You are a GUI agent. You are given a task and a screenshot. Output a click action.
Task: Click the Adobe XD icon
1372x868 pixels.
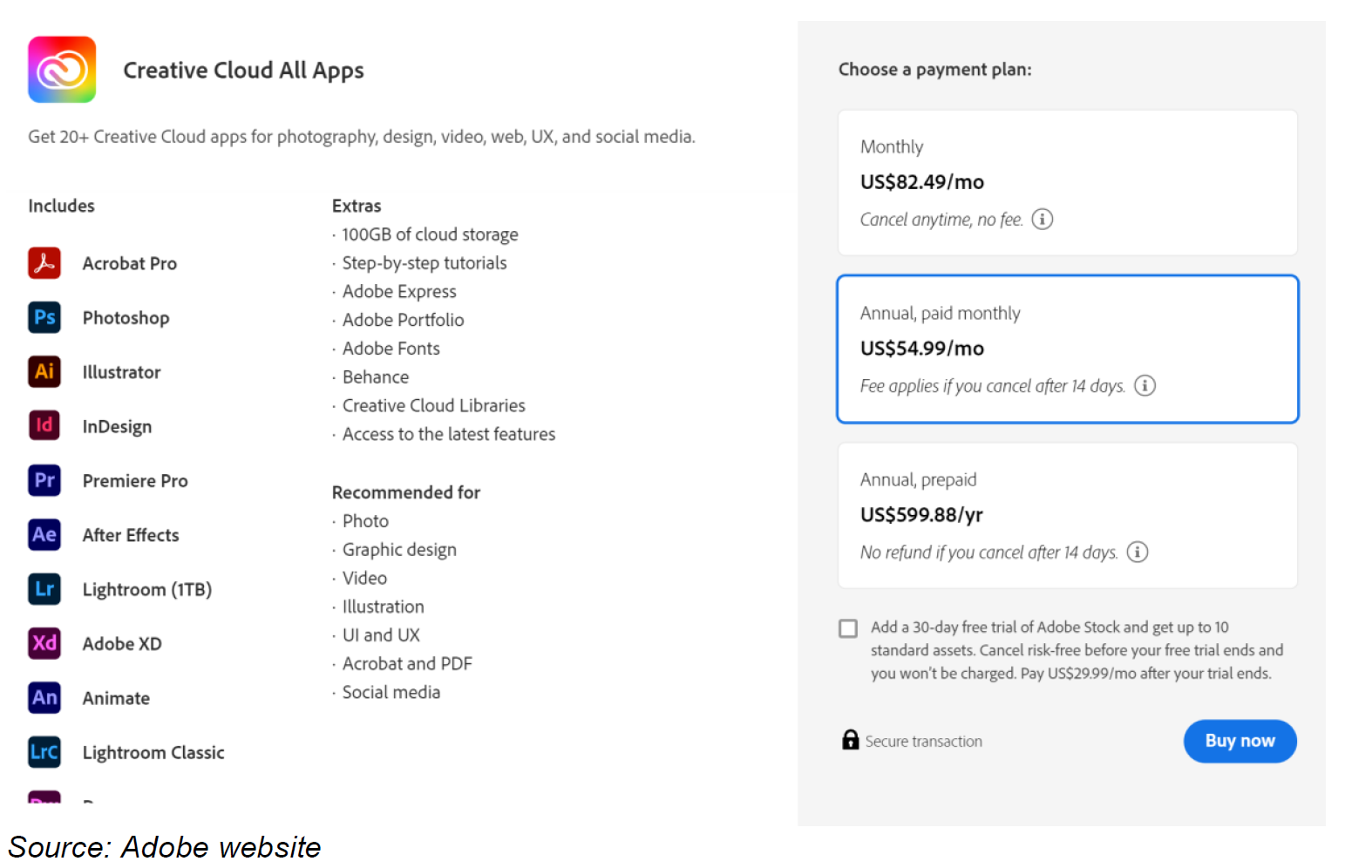(44, 643)
